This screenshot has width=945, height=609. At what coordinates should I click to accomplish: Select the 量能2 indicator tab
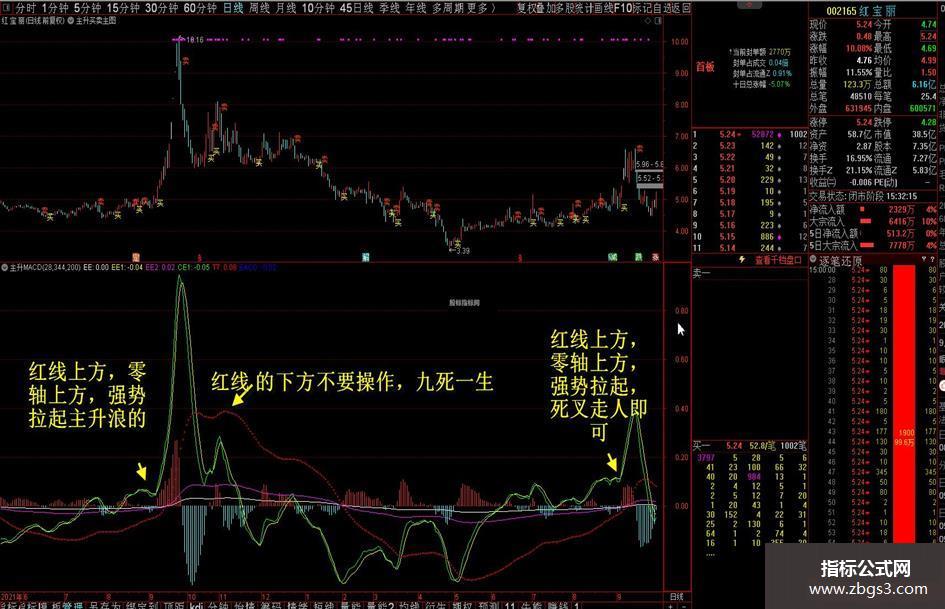click(x=380, y=605)
